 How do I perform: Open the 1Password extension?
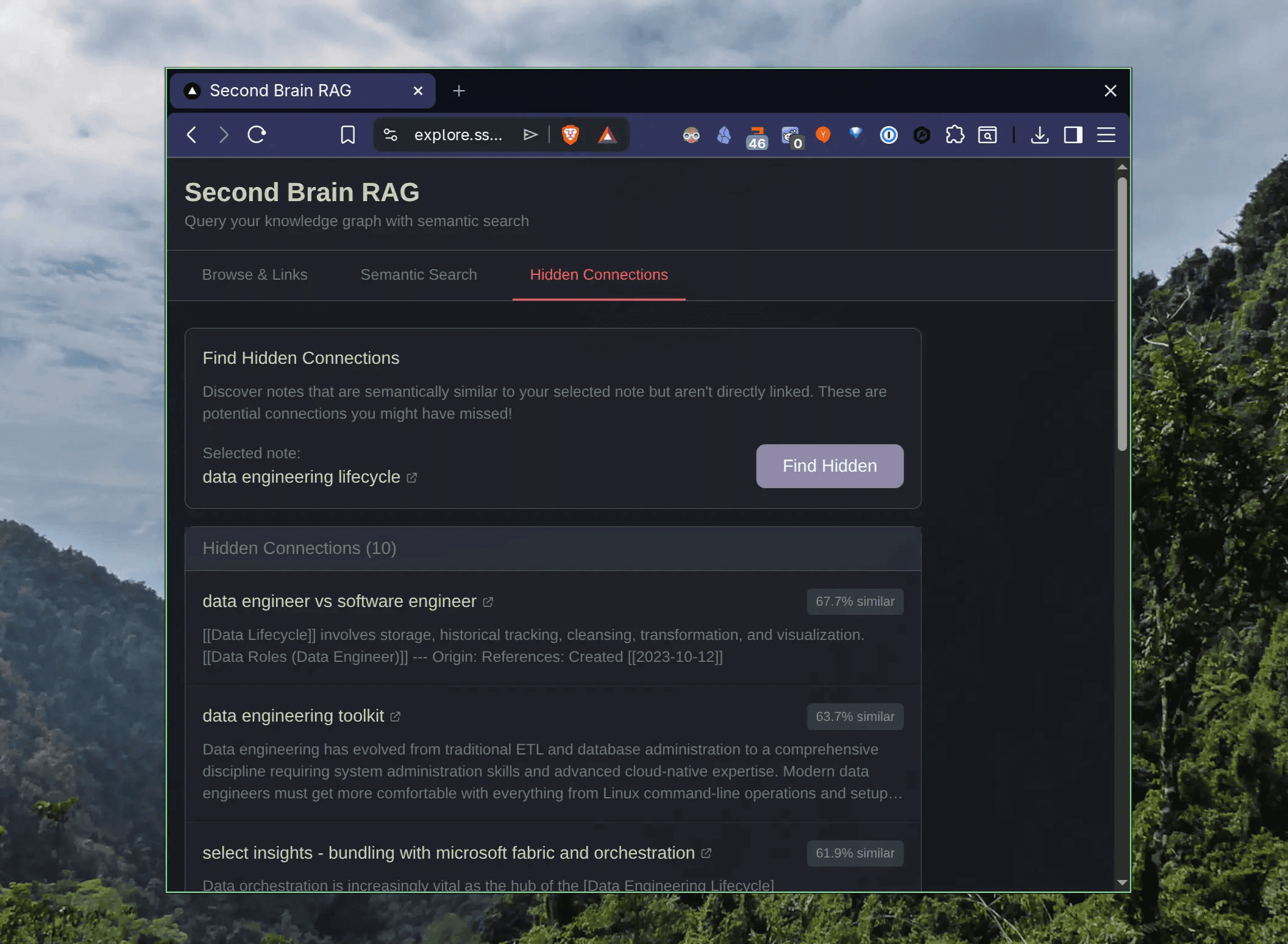[889, 135]
